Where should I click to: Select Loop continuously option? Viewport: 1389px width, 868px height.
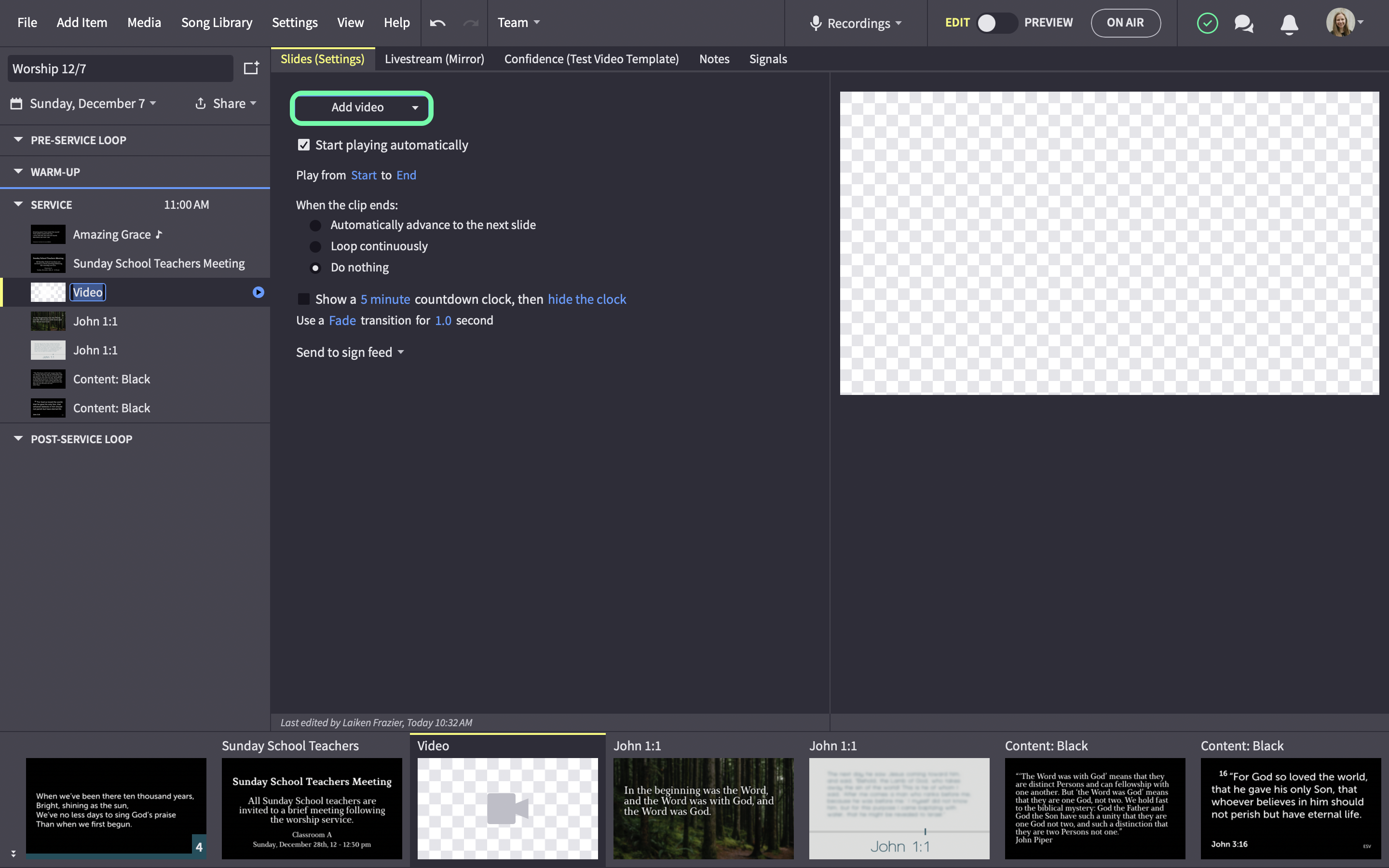coord(315,246)
